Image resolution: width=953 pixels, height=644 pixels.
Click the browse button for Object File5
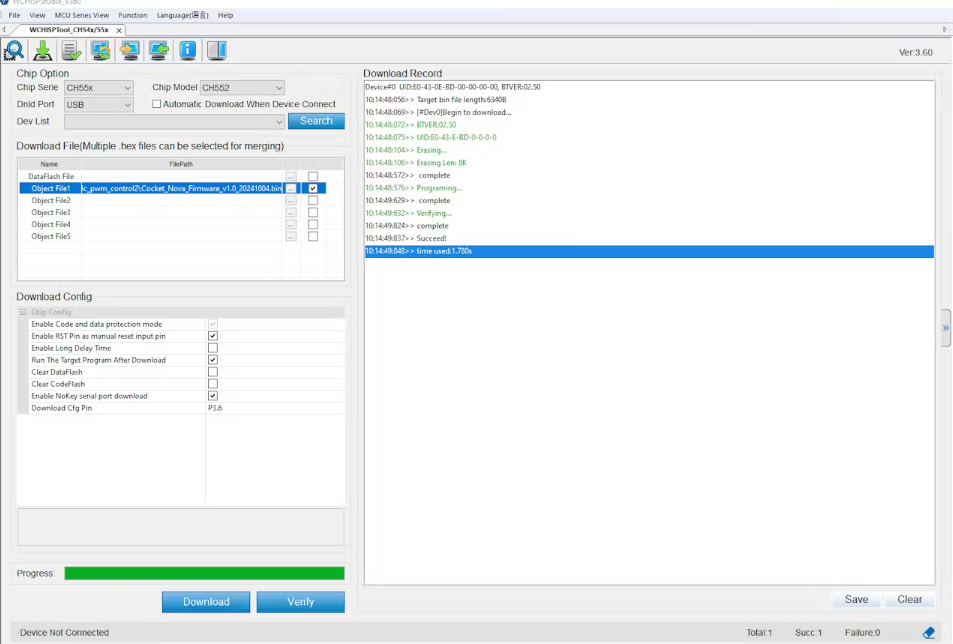click(291, 236)
